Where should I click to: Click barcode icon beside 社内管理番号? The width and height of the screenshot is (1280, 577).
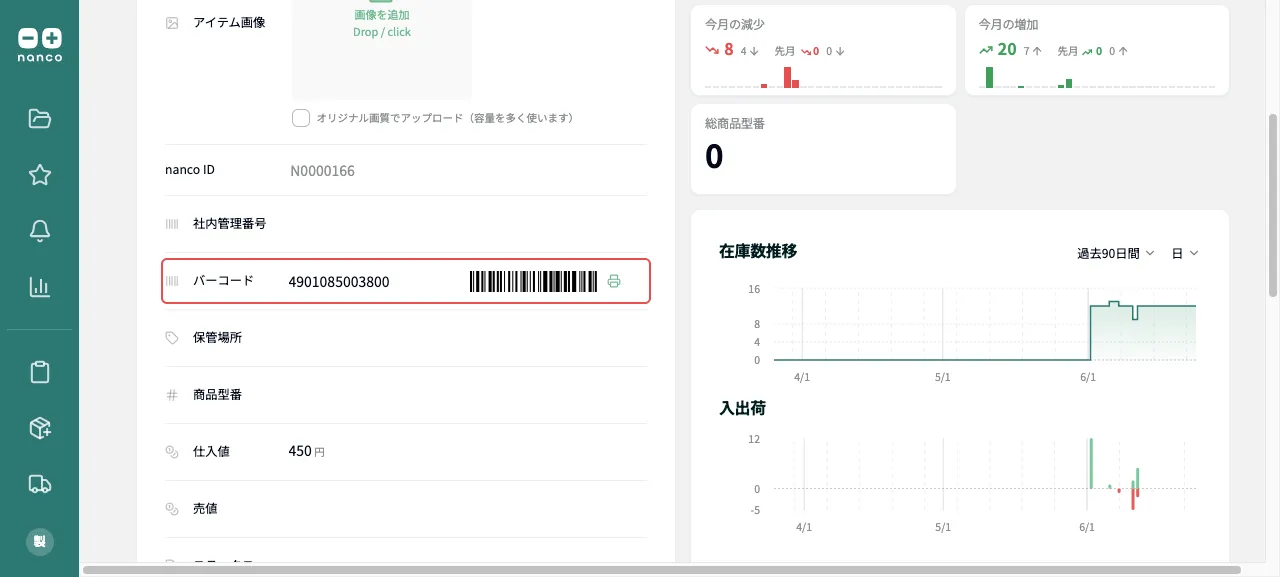pos(172,224)
